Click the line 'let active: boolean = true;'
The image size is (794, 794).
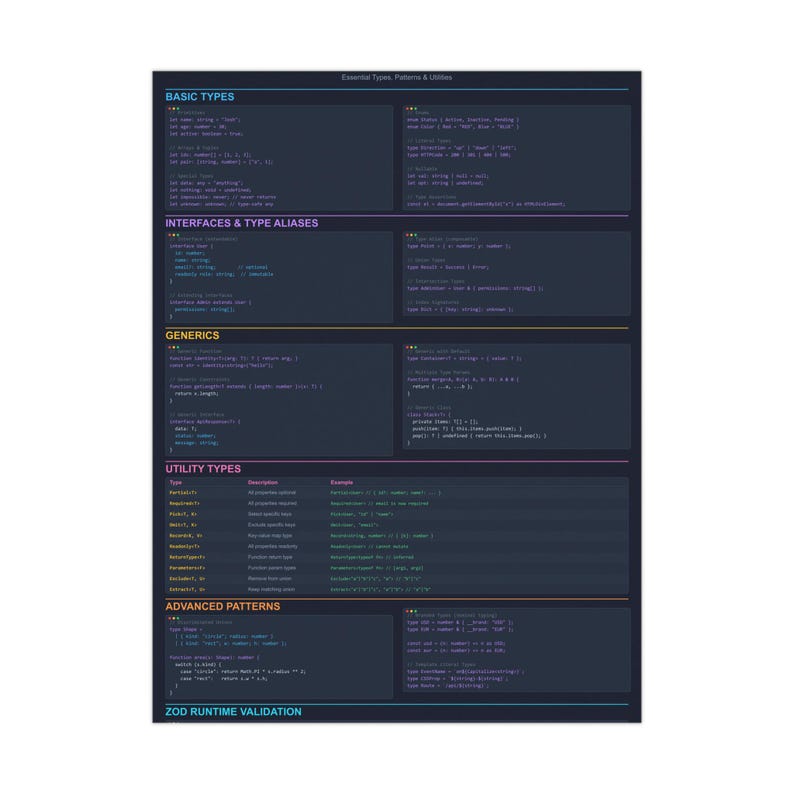click(206, 134)
